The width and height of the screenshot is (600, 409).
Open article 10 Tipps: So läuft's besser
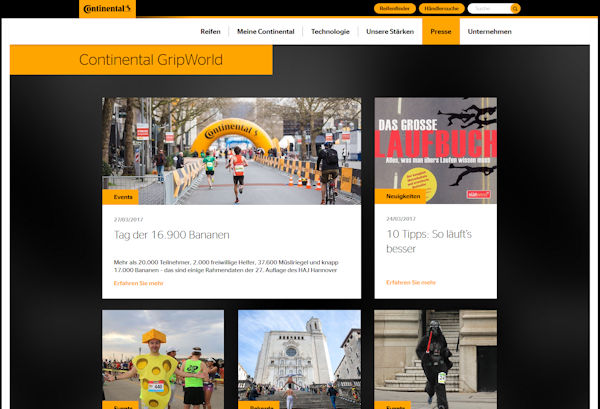(x=429, y=241)
